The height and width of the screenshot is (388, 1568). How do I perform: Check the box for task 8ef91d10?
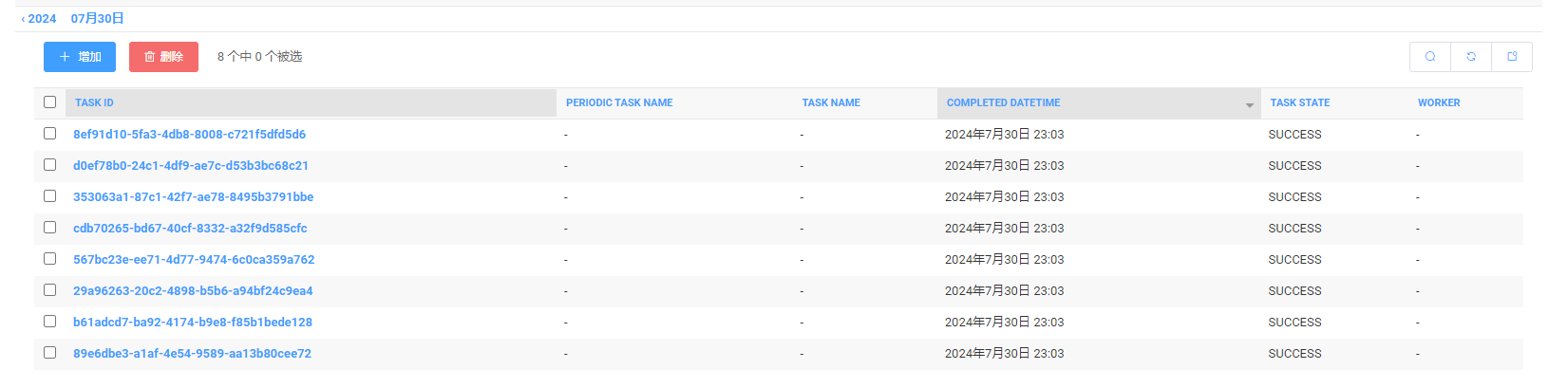(50, 134)
